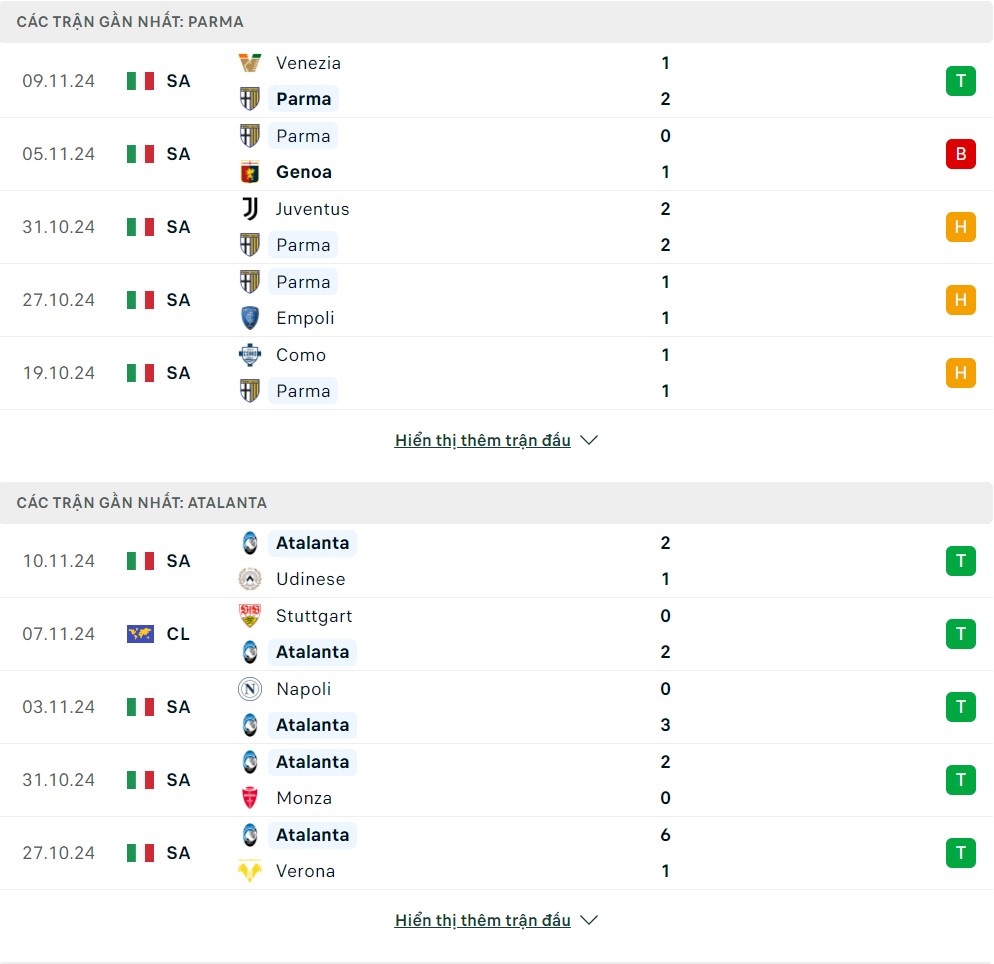Click the Udinese team crest icon

pyautogui.click(x=250, y=579)
